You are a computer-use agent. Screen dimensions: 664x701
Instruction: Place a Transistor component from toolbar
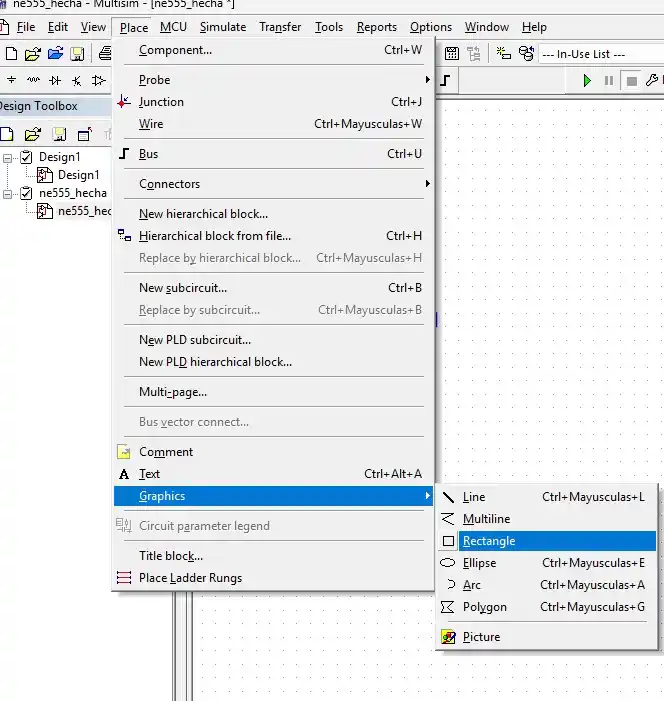click(77, 81)
